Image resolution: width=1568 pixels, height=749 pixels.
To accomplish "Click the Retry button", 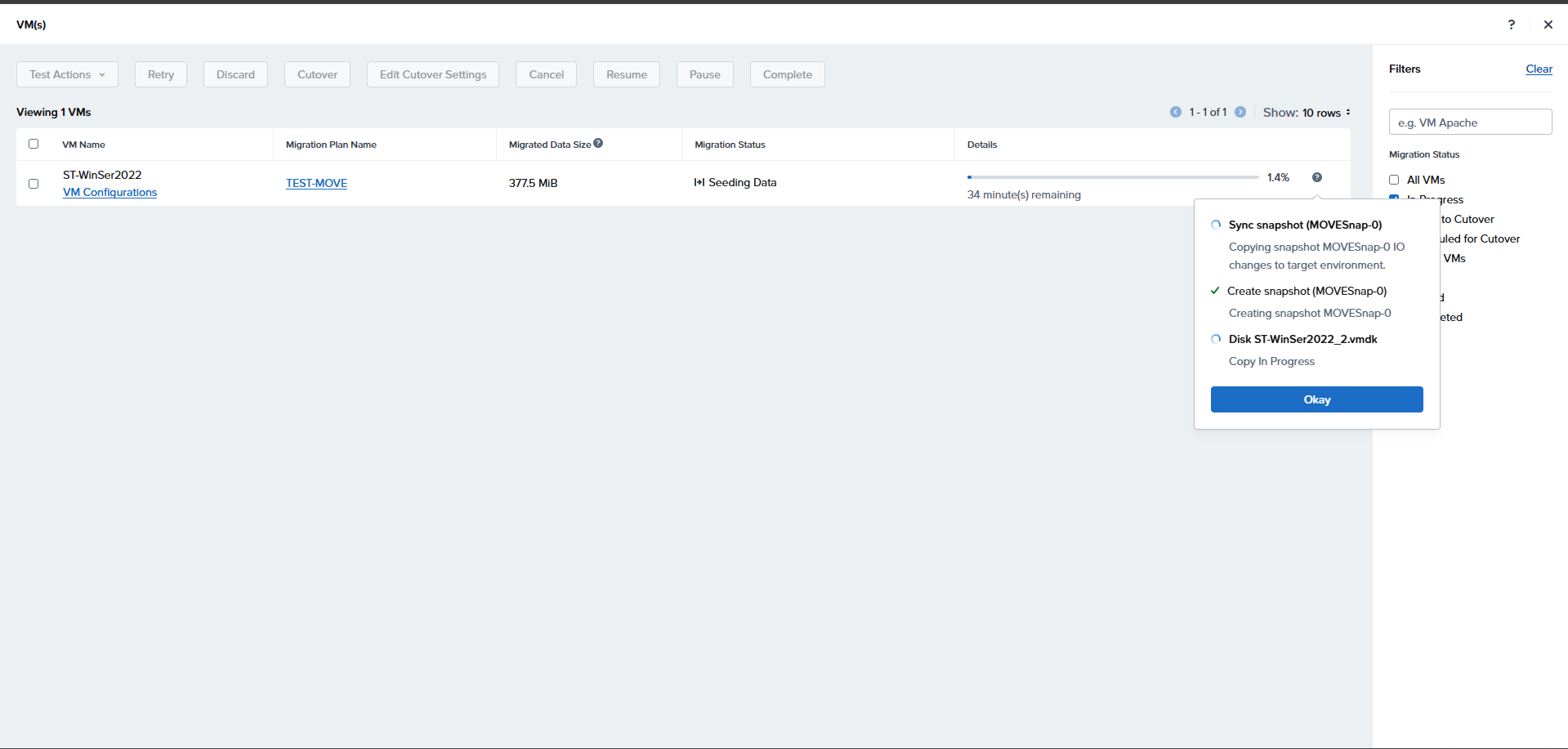I will (x=161, y=74).
